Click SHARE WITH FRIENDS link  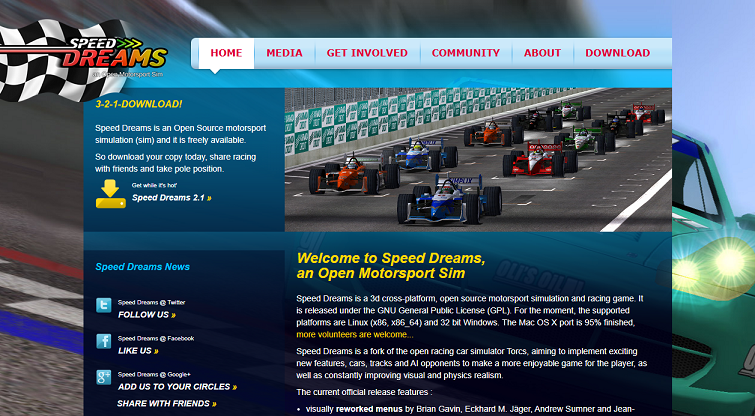tap(167, 403)
